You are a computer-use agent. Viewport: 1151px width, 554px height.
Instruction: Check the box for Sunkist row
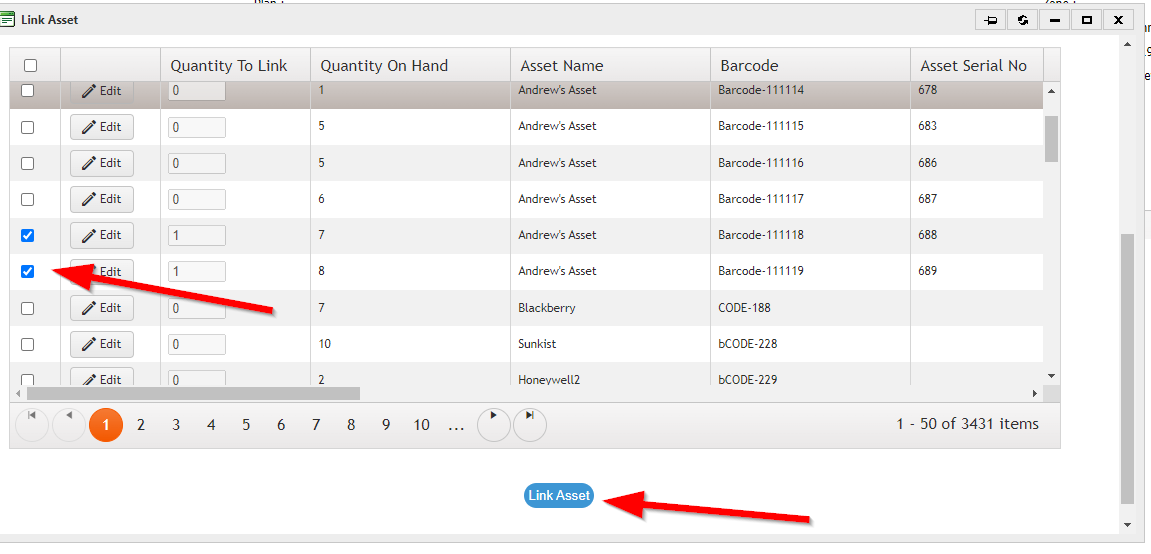pos(27,344)
